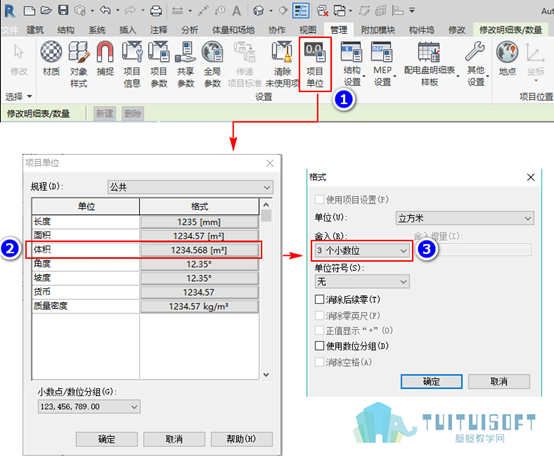Click Volume format button 1234.568 [m³]
Image resolution: width=554 pixels, height=460 pixels.
(199, 250)
